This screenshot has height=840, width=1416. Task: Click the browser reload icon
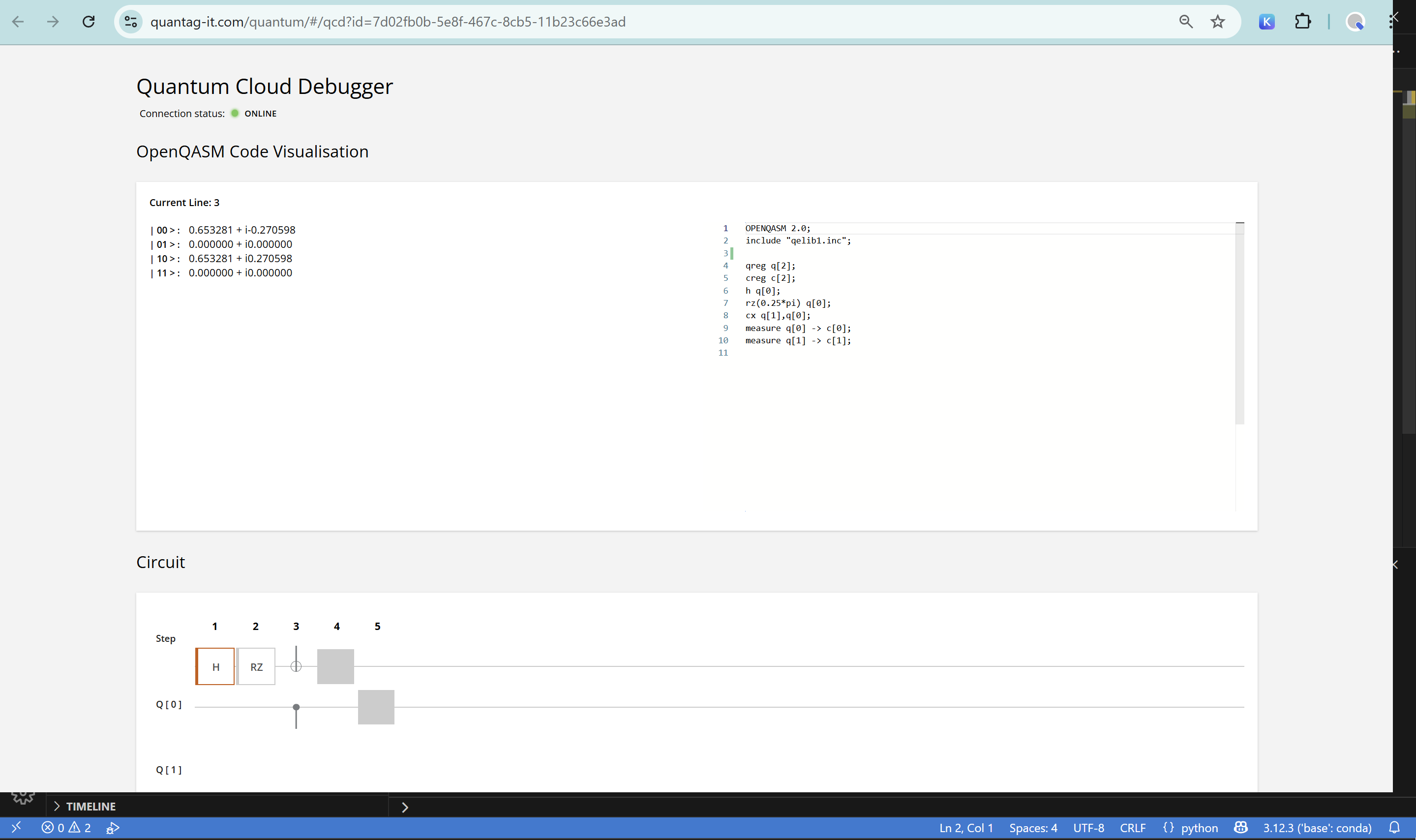pos(89,22)
